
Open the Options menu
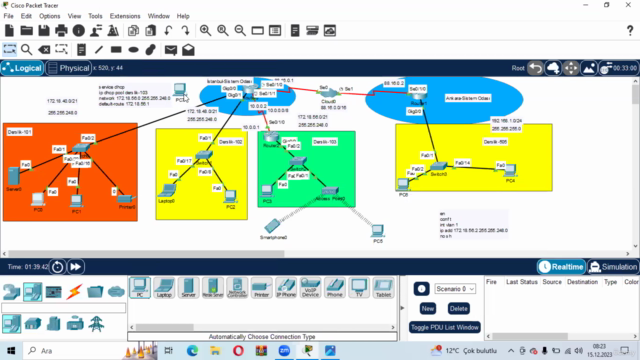coord(49,16)
